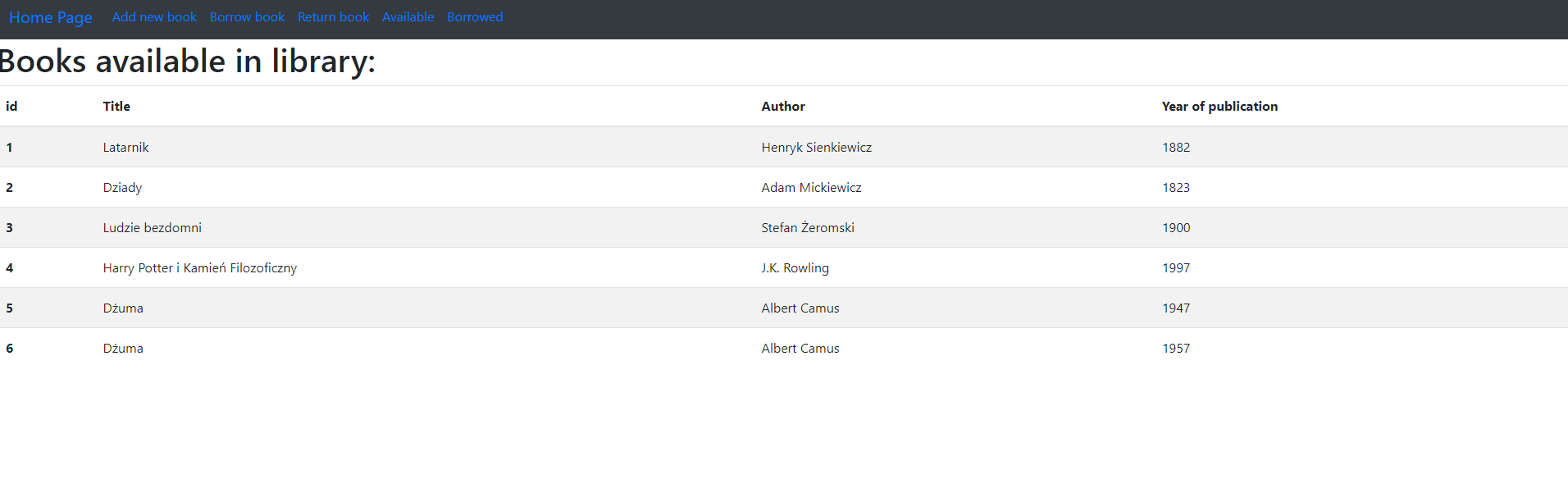This screenshot has width=1568, height=484.
Task: Select the navigation bar Home Page item
Action: (x=50, y=17)
